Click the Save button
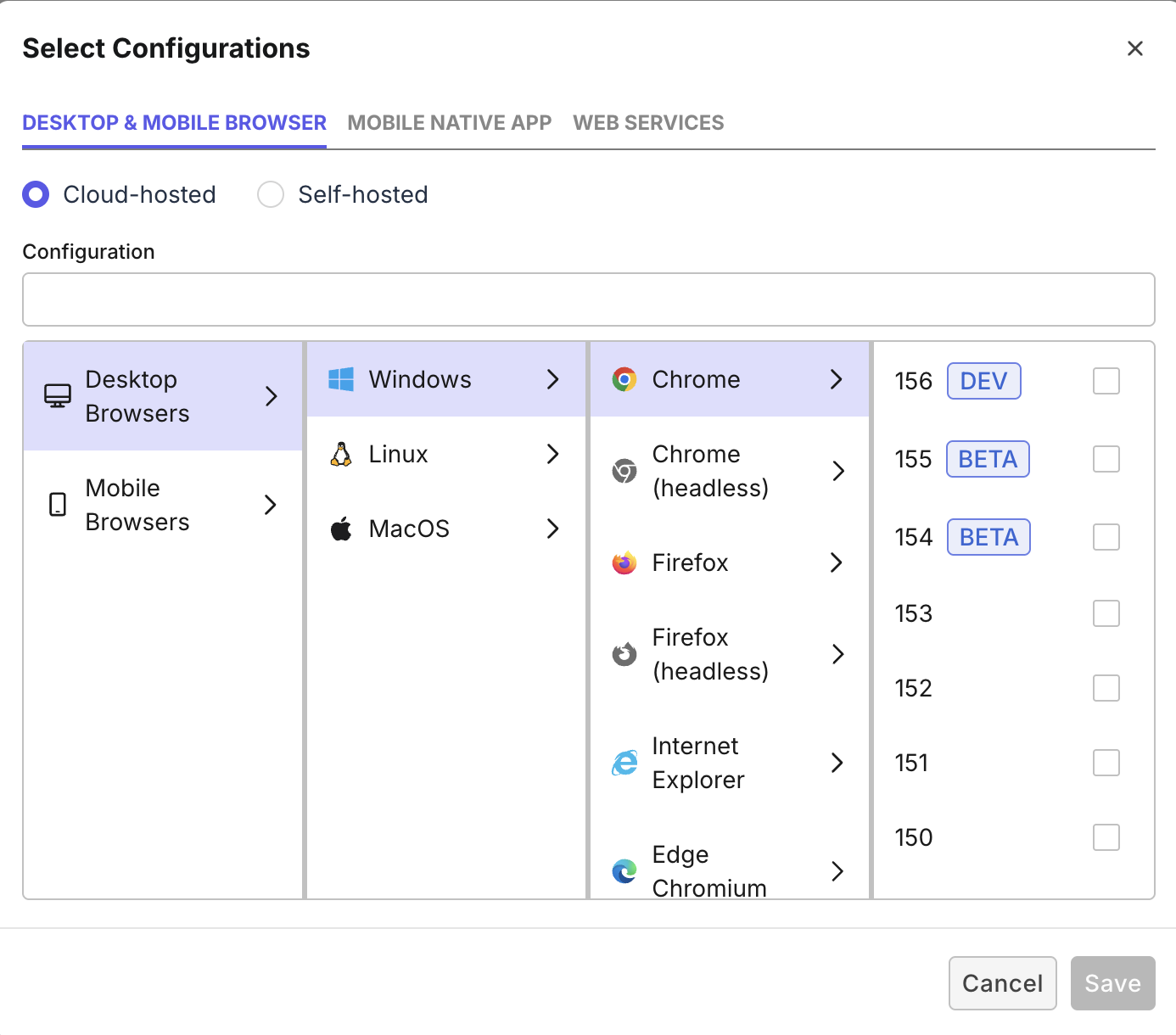The height and width of the screenshot is (1035, 1176). [1113, 983]
